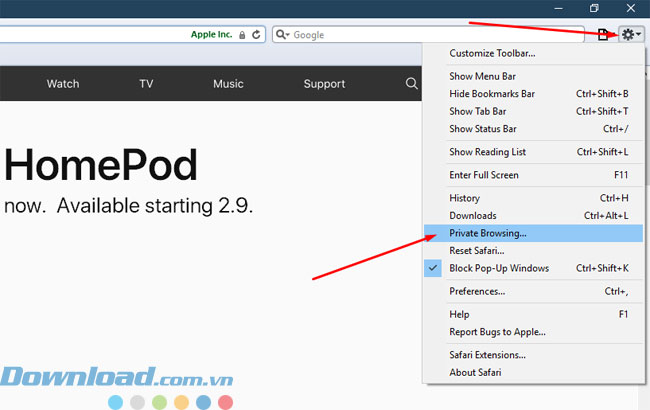Click the reload page icon in address bar

point(257,35)
